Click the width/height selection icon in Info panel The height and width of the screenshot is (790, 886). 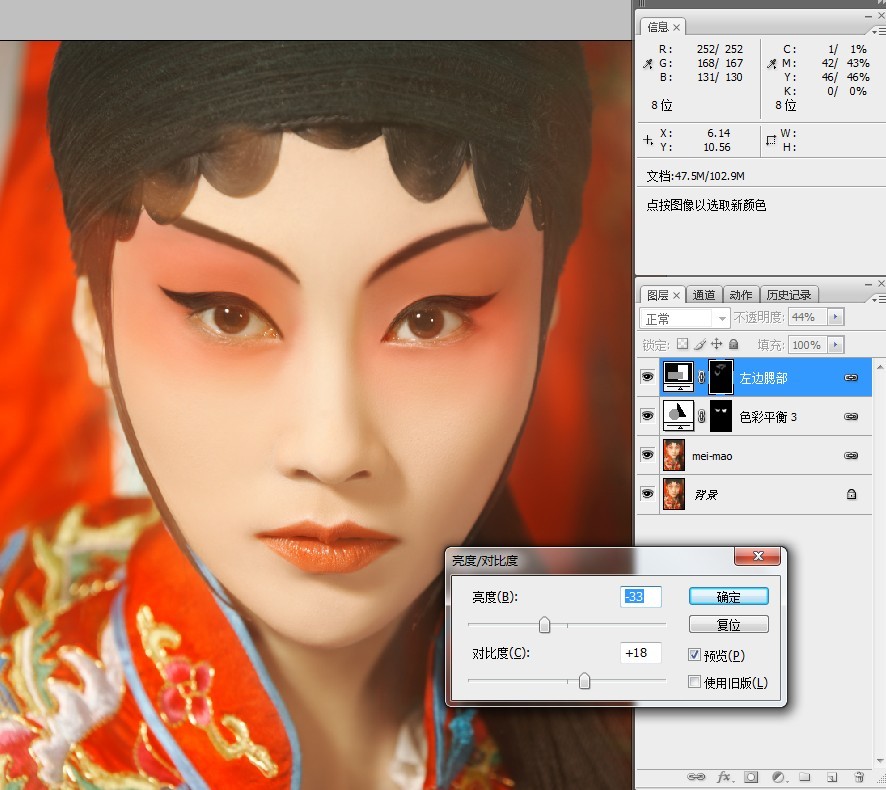771,140
